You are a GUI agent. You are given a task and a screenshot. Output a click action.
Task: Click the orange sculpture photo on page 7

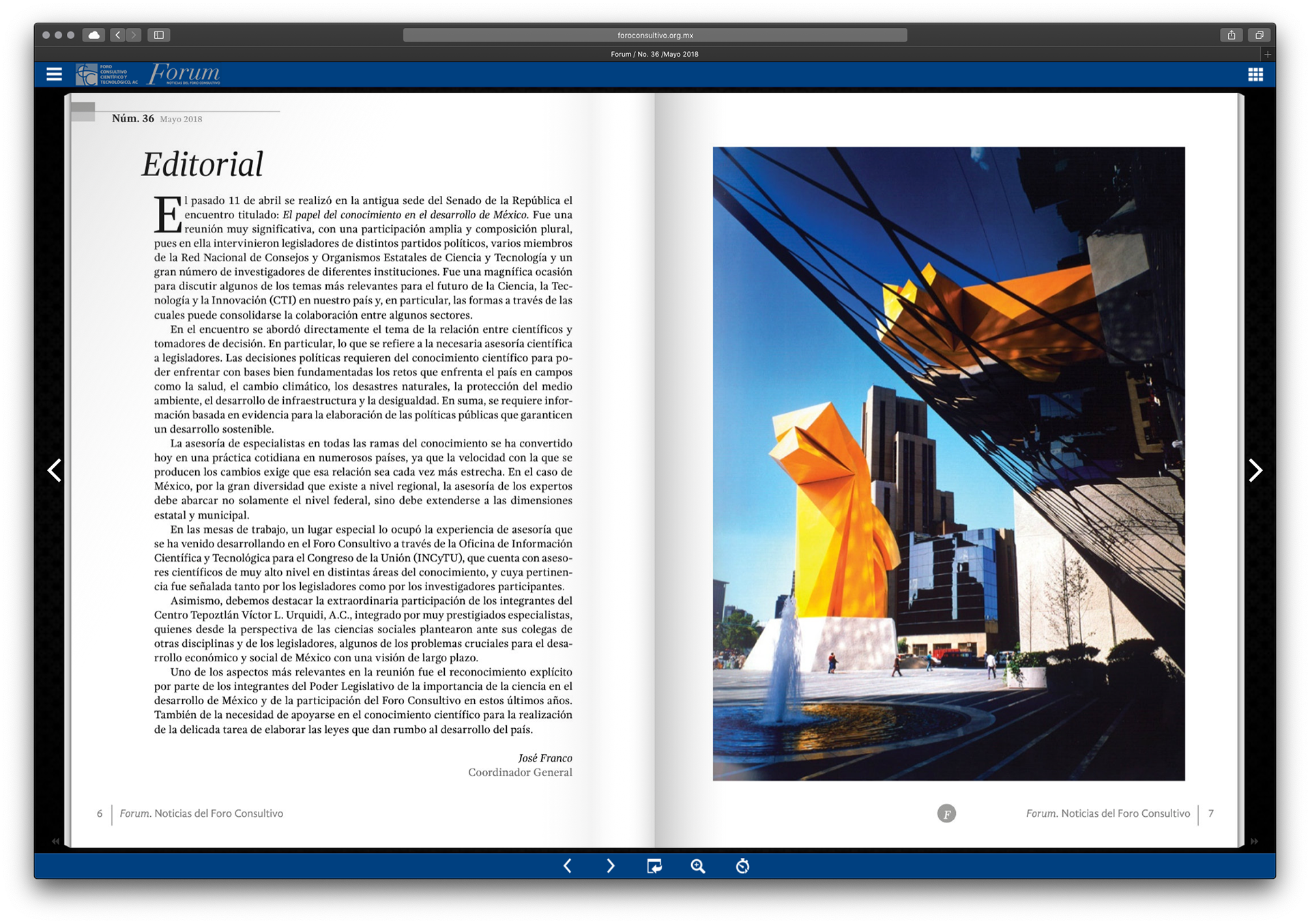click(948, 463)
